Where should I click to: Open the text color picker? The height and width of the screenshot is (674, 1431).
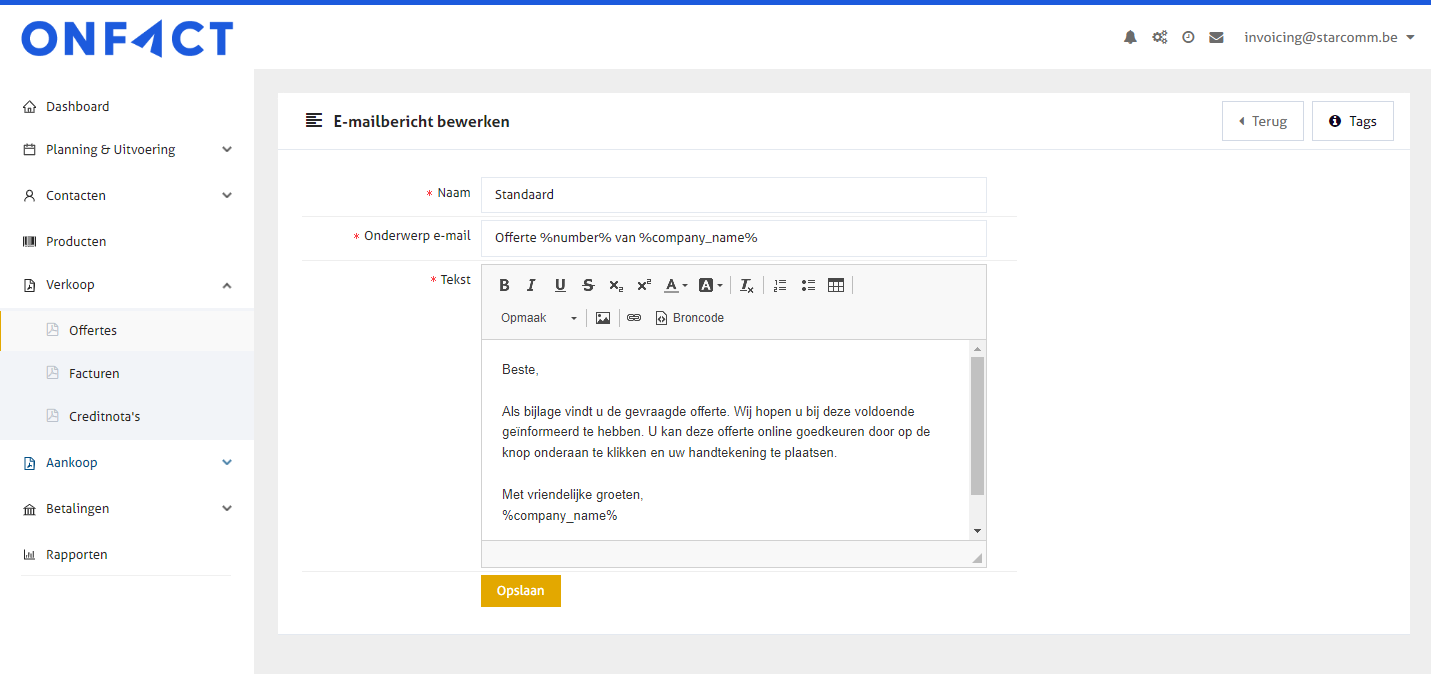pos(676,285)
